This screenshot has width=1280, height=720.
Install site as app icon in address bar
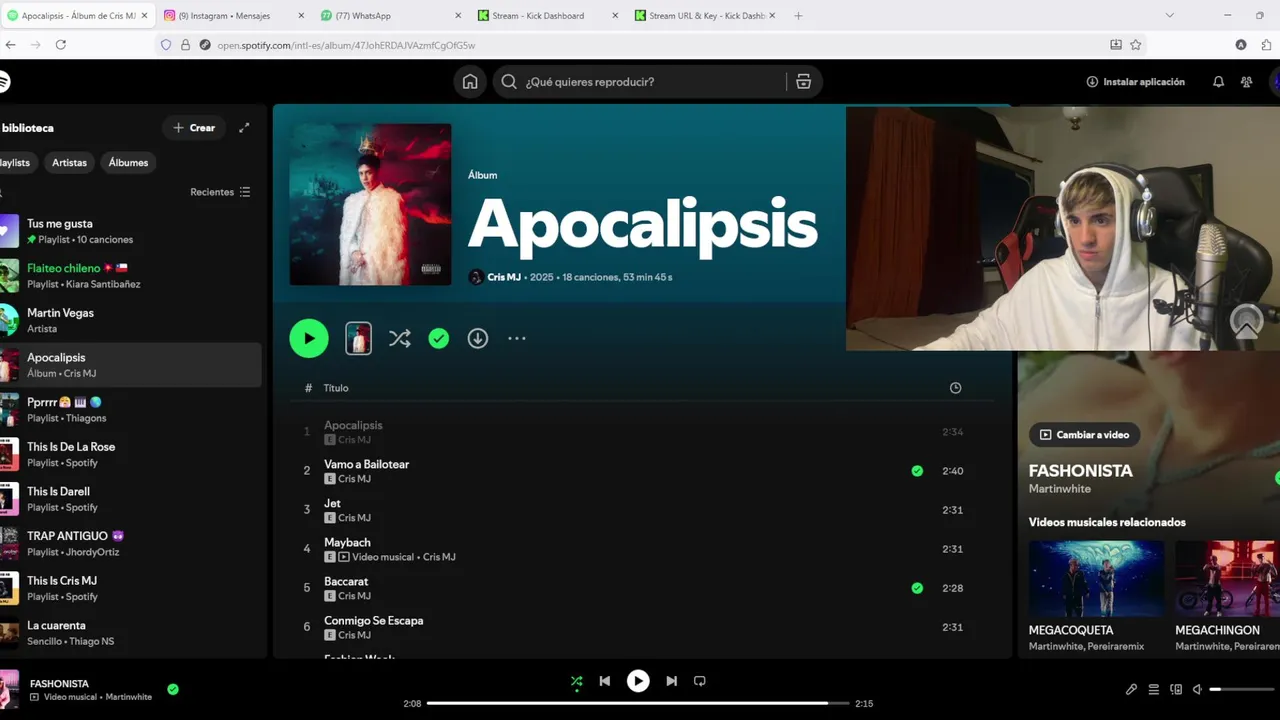[x=1116, y=45]
